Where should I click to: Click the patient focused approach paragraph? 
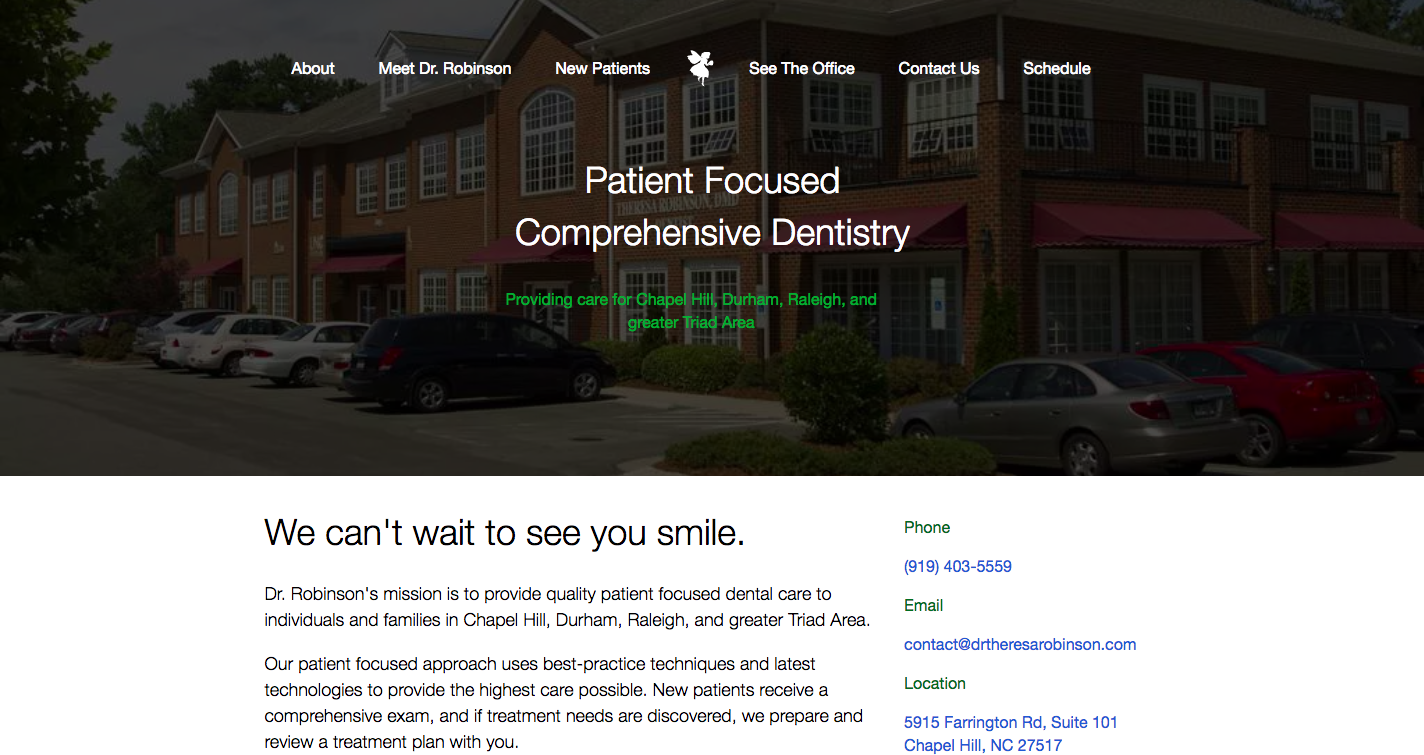coord(563,703)
